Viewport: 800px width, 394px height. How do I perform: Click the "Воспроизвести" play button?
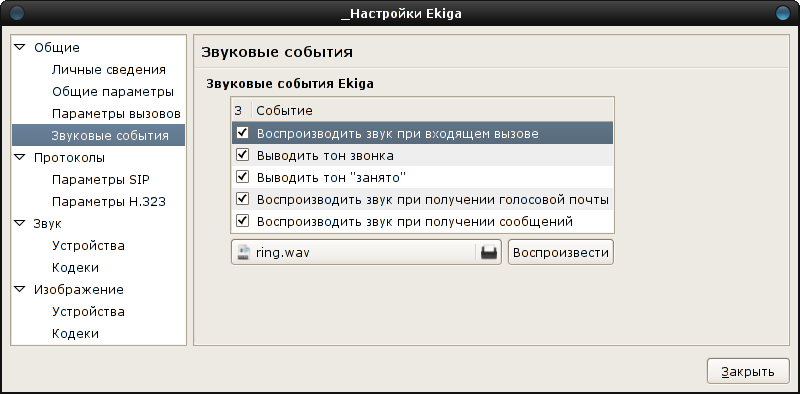[x=561, y=252]
